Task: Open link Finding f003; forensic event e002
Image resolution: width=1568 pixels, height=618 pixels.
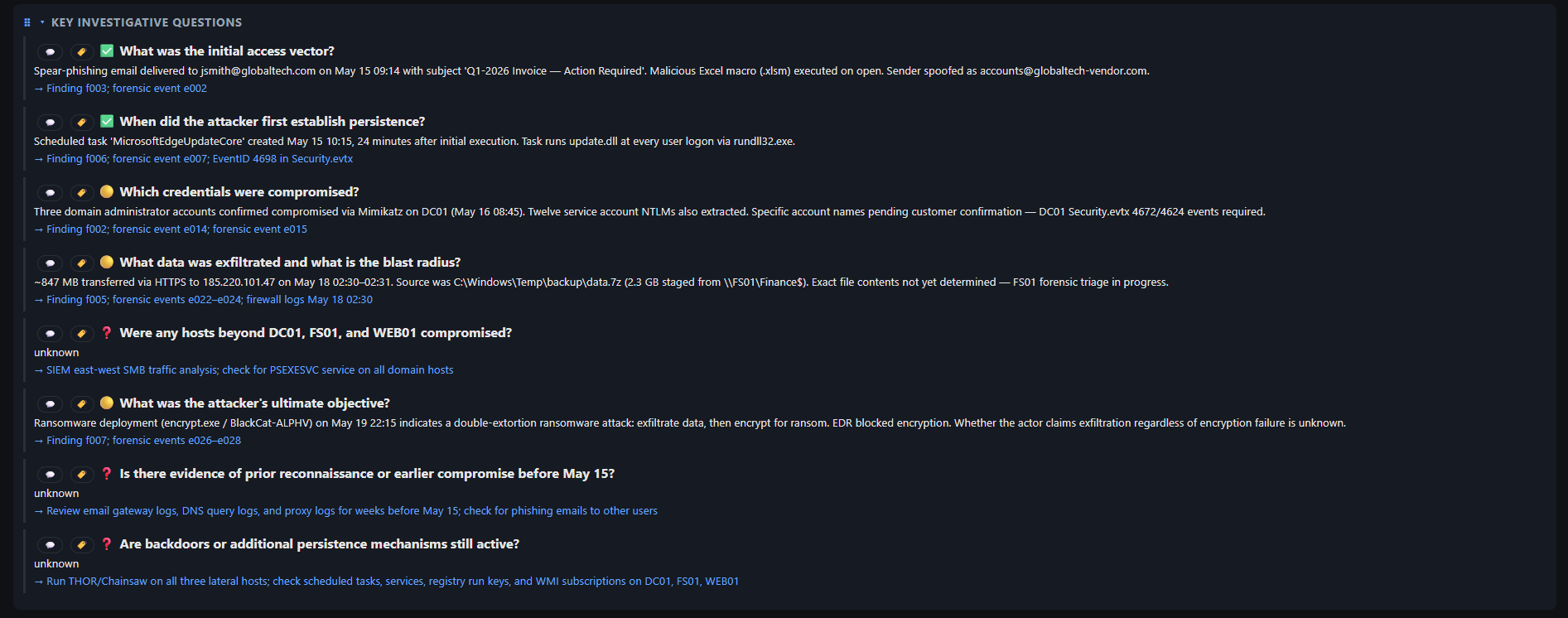Action: (127, 89)
